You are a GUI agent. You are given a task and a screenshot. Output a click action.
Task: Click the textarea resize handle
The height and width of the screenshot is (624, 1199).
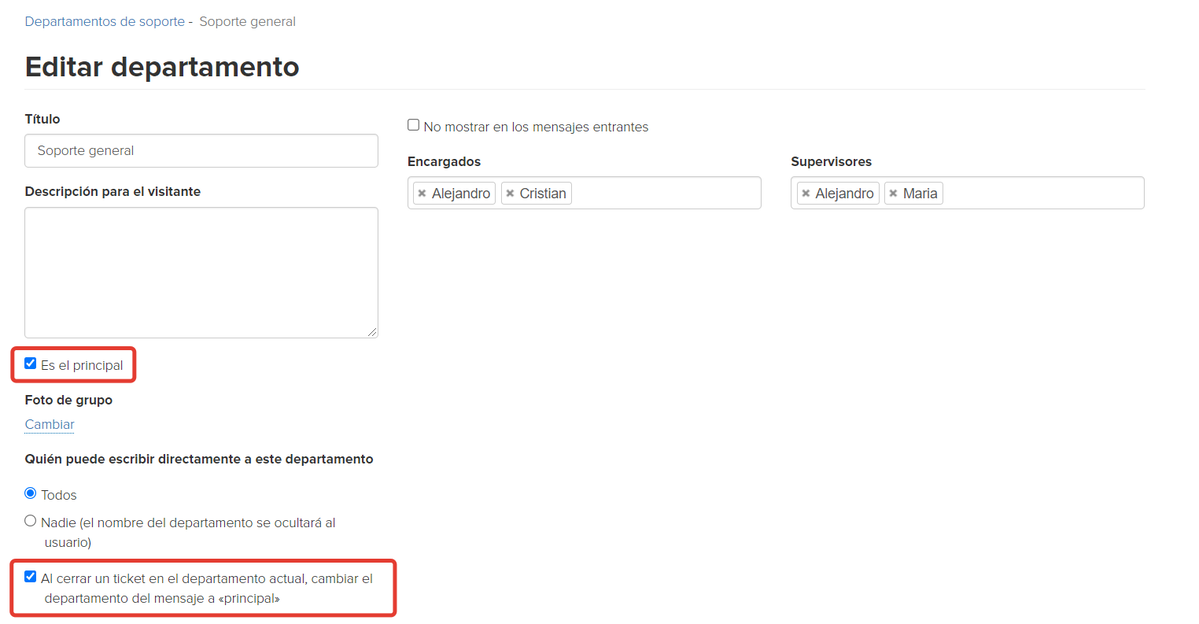coord(372,331)
